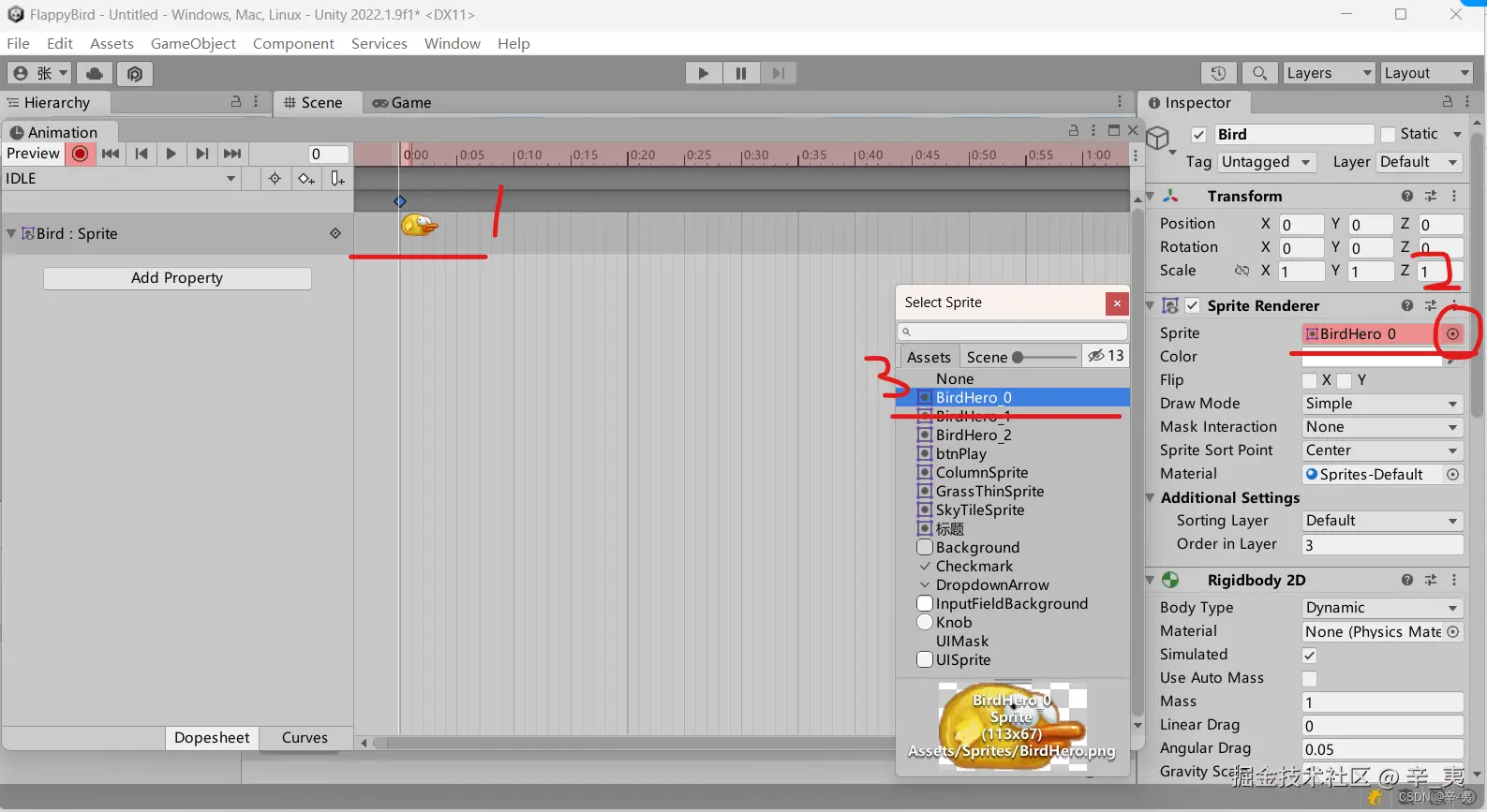Open the Layout dropdown
Viewport: 1487px width, 812px height.
1427,73
